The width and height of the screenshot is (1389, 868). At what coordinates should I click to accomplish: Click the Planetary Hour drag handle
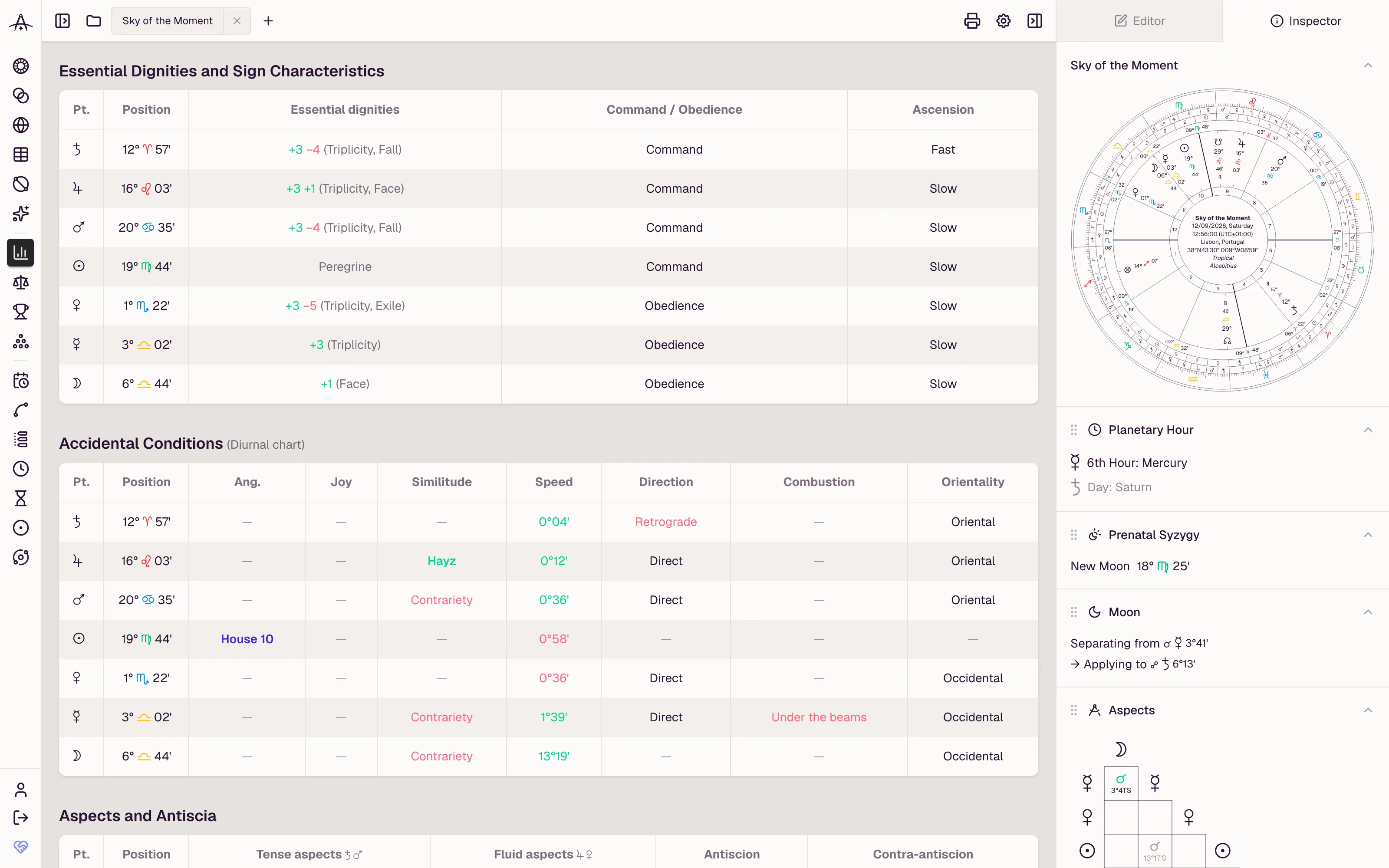(1074, 430)
